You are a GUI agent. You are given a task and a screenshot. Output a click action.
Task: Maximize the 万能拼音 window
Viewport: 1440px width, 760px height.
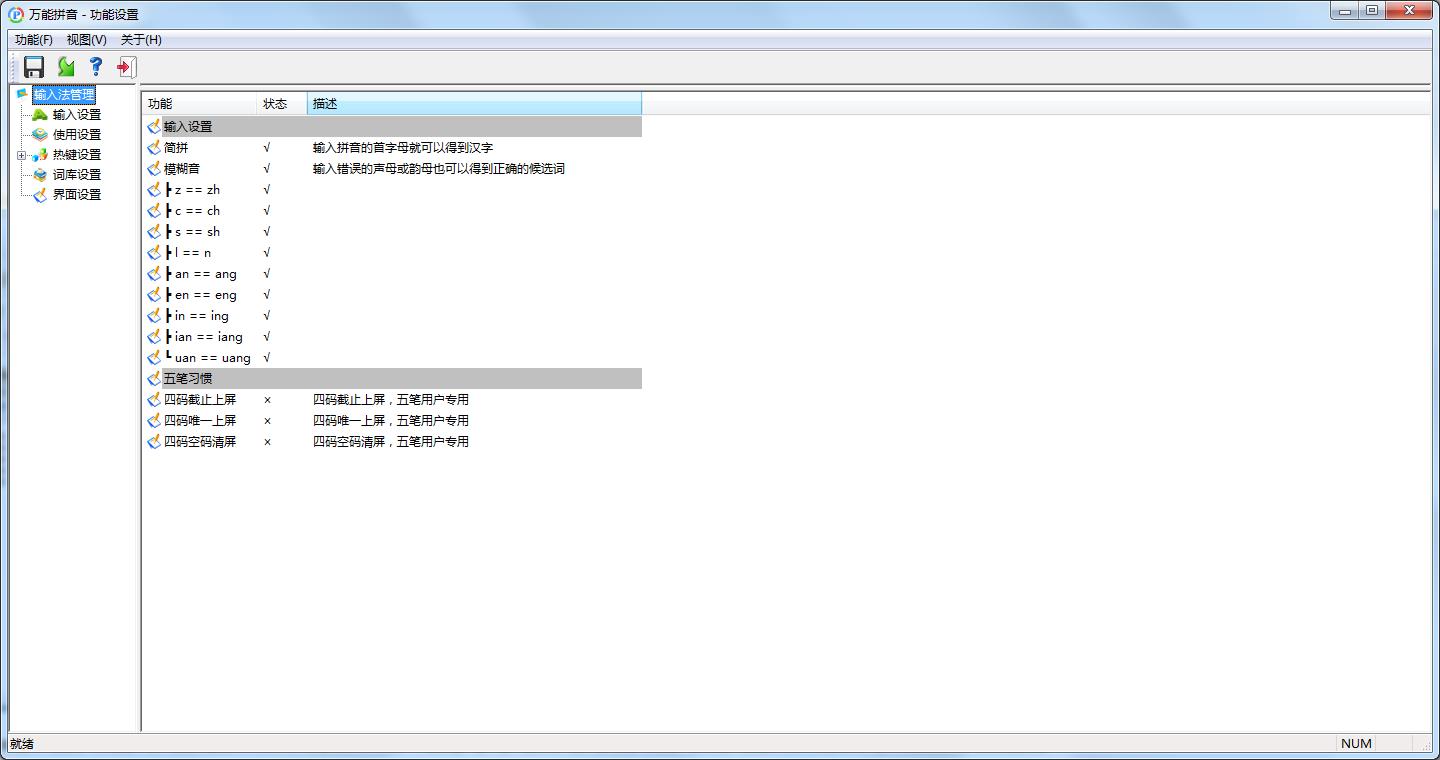coord(1372,10)
